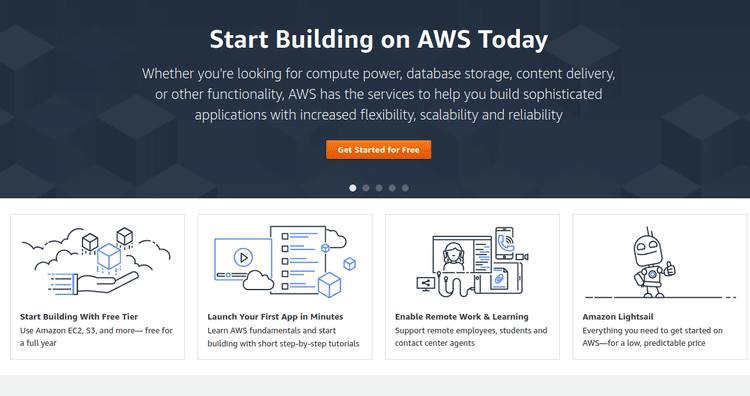750x396 pixels.
Task: Select the third carousel slide dot
Action: [x=379, y=188]
